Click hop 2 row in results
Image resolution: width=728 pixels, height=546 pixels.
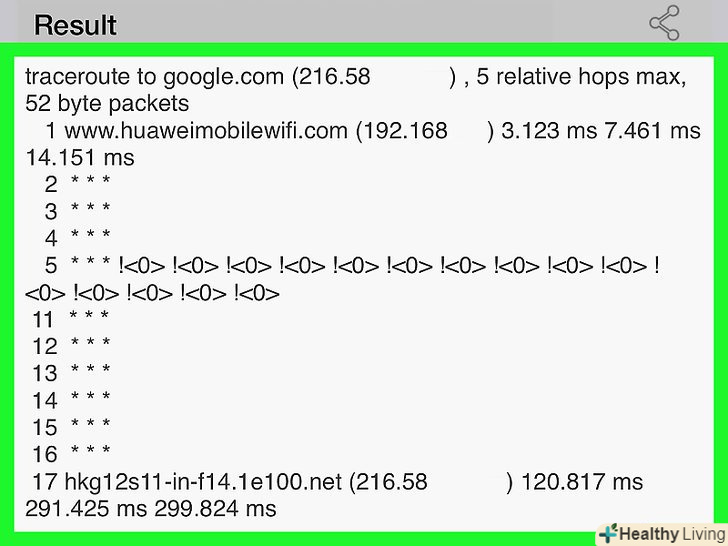(77, 184)
